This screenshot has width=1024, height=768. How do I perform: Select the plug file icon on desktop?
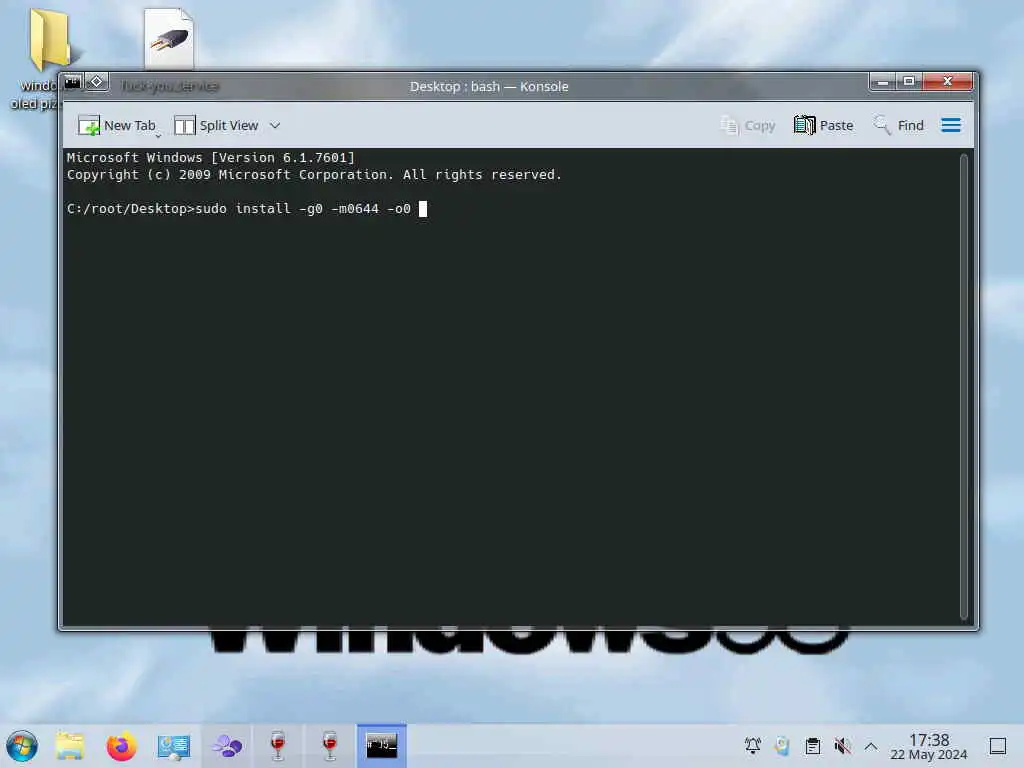point(168,38)
